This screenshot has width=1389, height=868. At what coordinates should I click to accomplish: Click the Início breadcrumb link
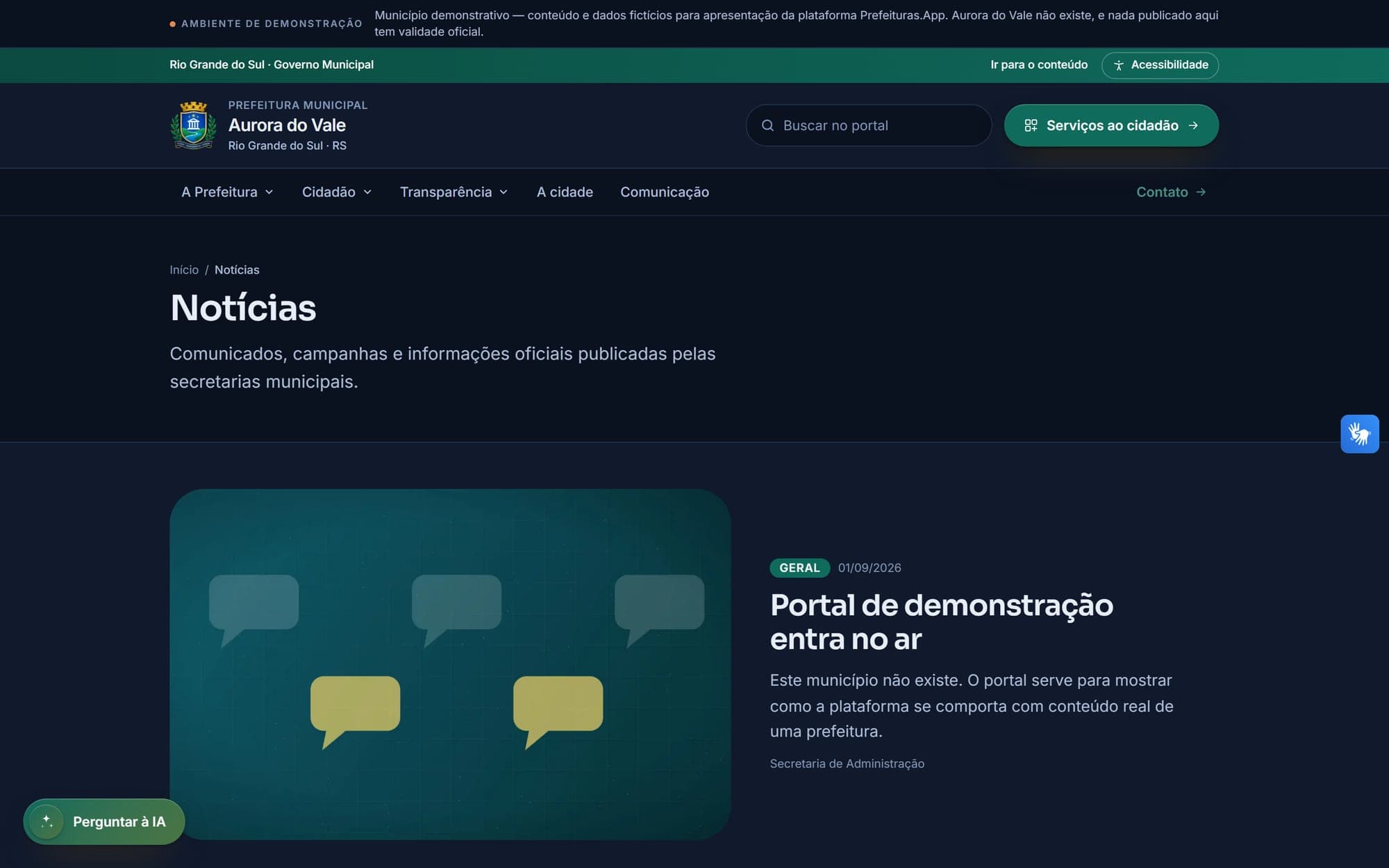coord(184,270)
